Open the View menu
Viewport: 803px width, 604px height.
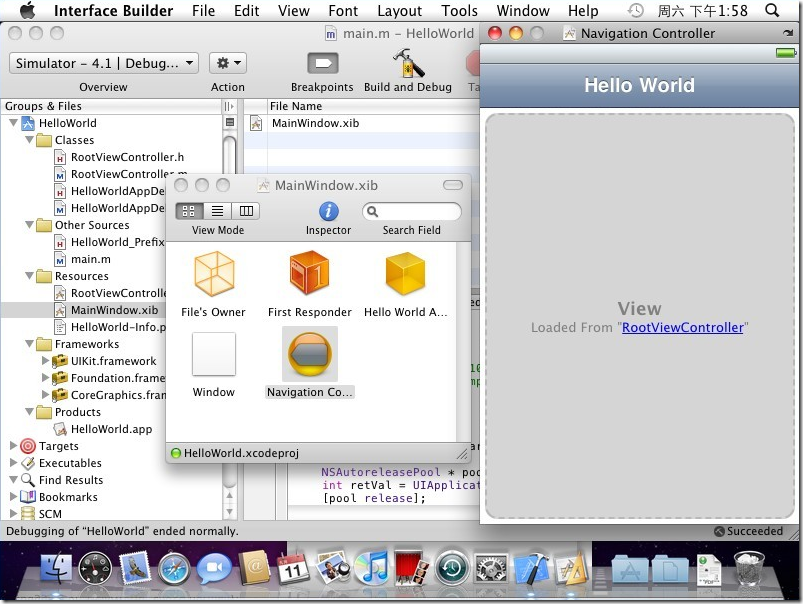click(293, 10)
